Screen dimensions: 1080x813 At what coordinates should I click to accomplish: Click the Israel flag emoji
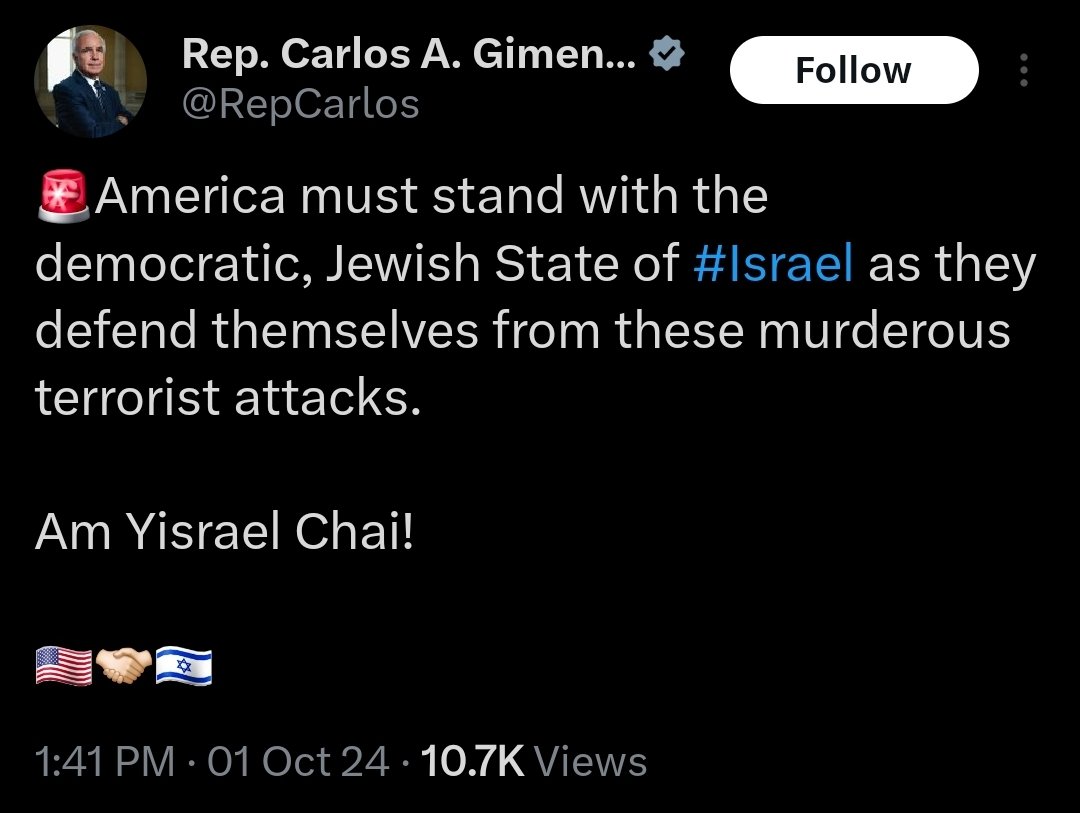coord(184,665)
